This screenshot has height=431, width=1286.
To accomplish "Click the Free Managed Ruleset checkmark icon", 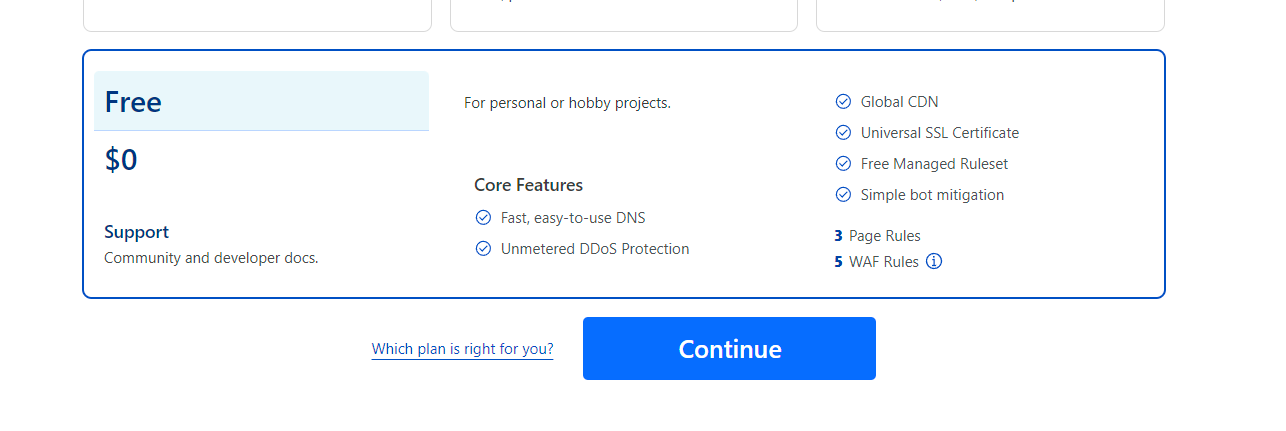I will point(843,163).
